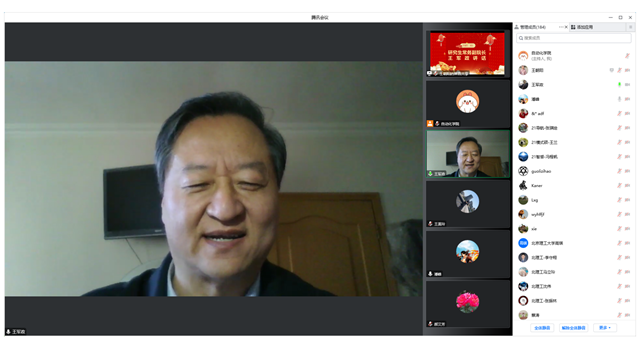Click camera icon beside wyMfjf
This screenshot has height=360, width=640.
627,214
